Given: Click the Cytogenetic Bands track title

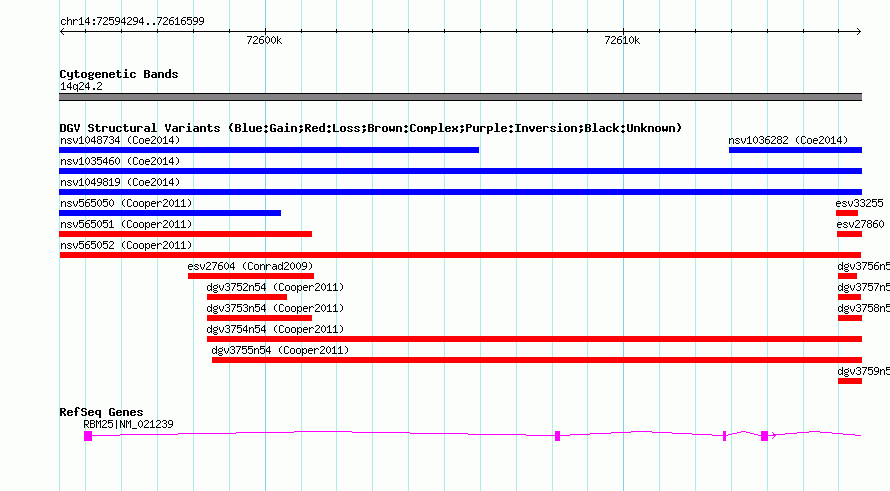Looking at the screenshot, I should pos(119,74).
